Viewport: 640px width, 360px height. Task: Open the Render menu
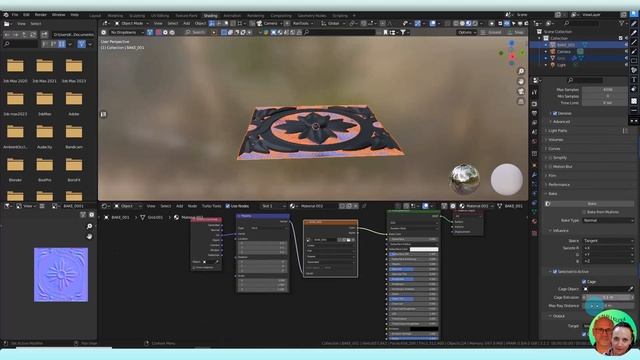(x=41, y=15)
